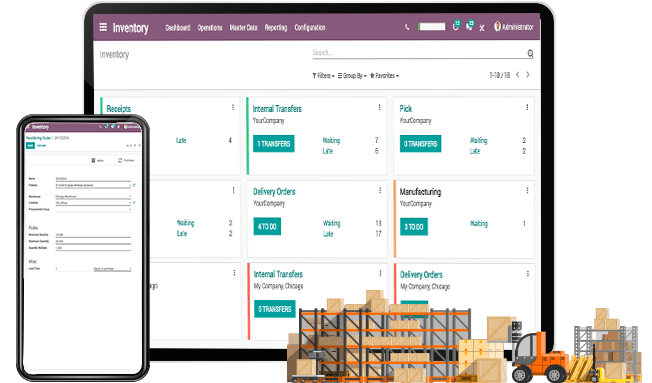The height and width of the screenshot is (383, 652).
Task: Click the 3 TO DO button
Action: point(414,227)
